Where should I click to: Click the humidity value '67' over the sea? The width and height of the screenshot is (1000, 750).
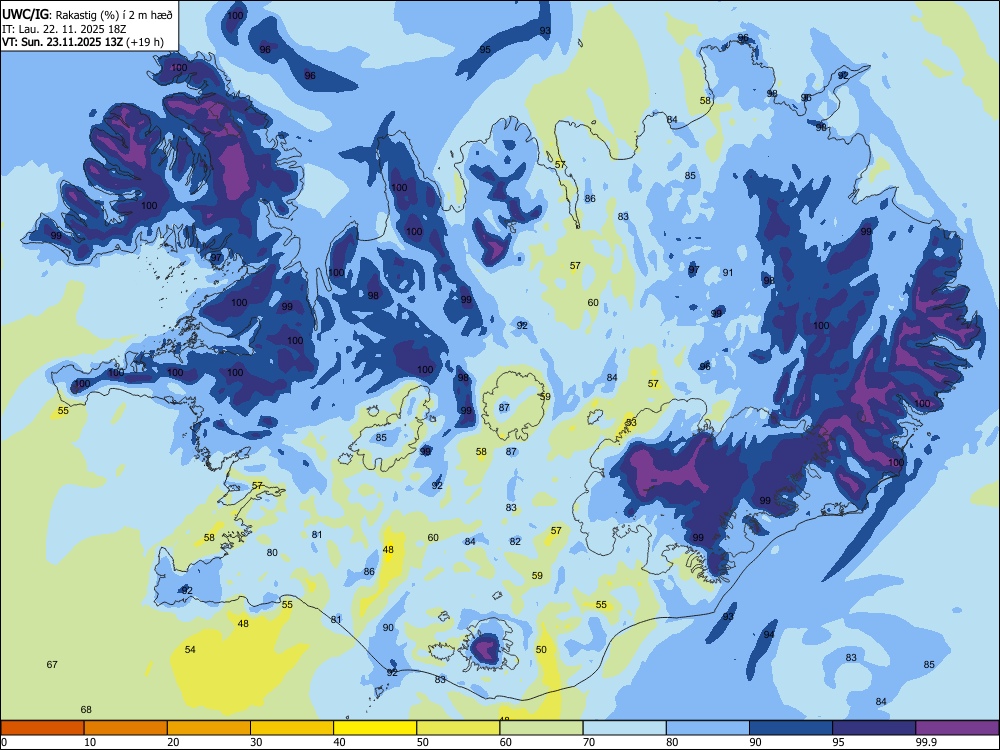52,665
